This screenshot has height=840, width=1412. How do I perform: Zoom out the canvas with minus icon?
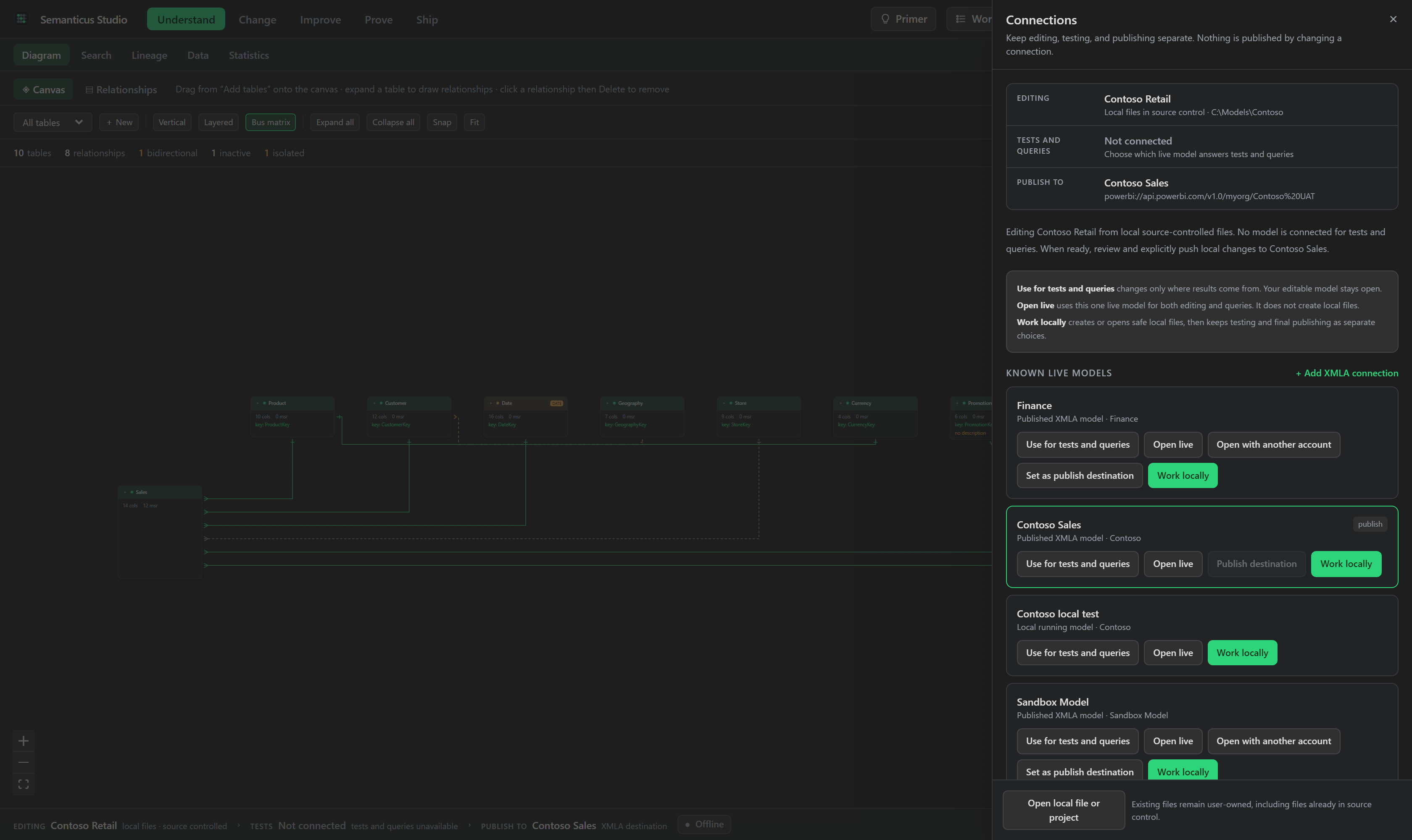pos(23,762)
